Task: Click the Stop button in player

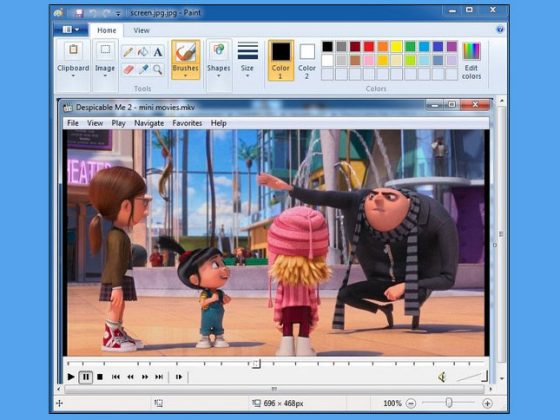Action: tap(100, 377)
